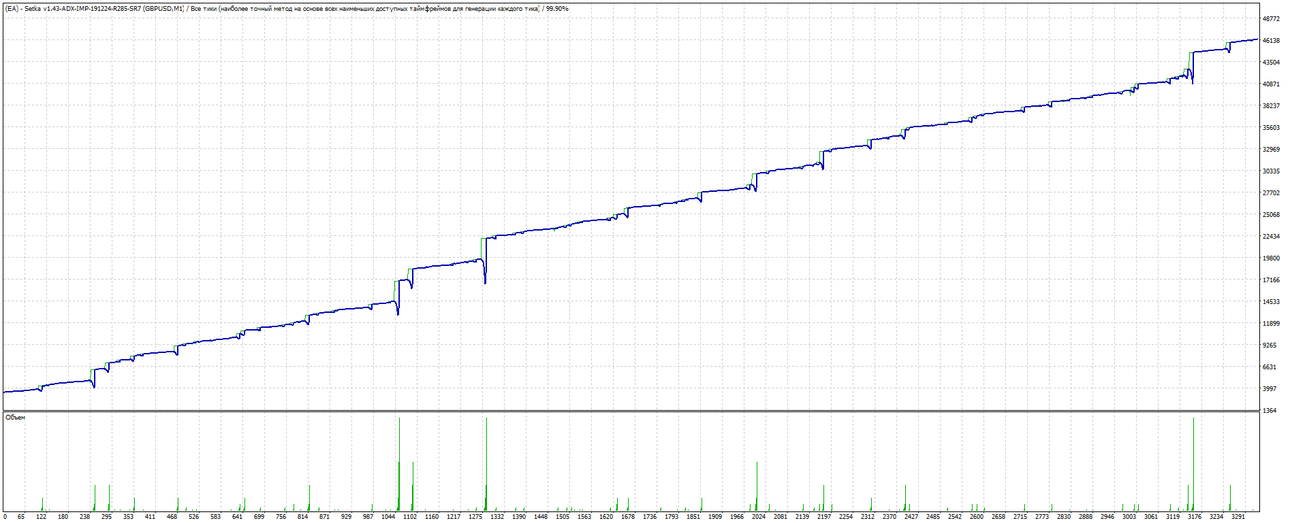Image resolution: width=1290 pixels, height=523 pixels.
Task: Click the x-axis label 1102
Action: pos(410,517)
